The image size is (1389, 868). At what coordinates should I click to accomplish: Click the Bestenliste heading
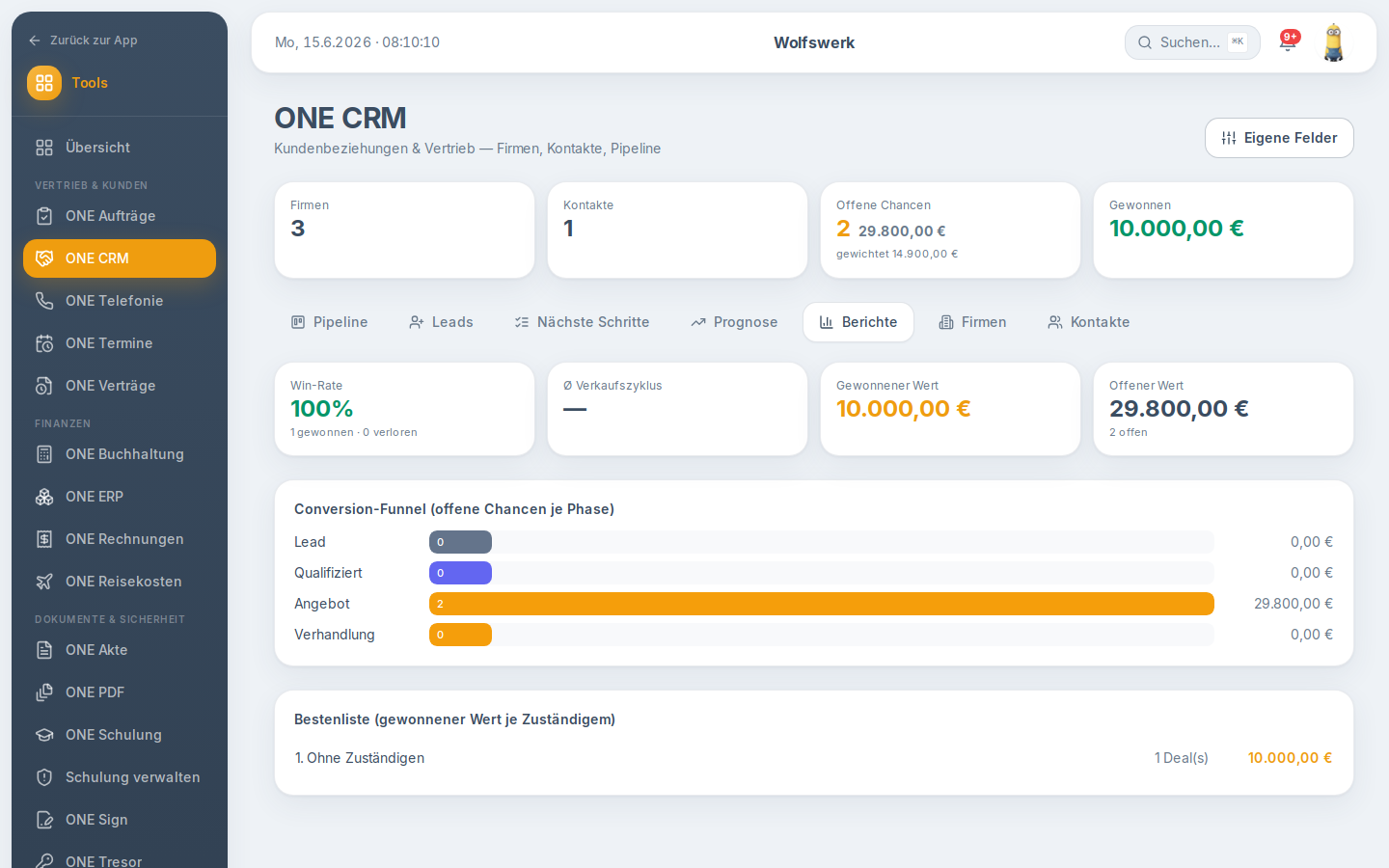454,719
